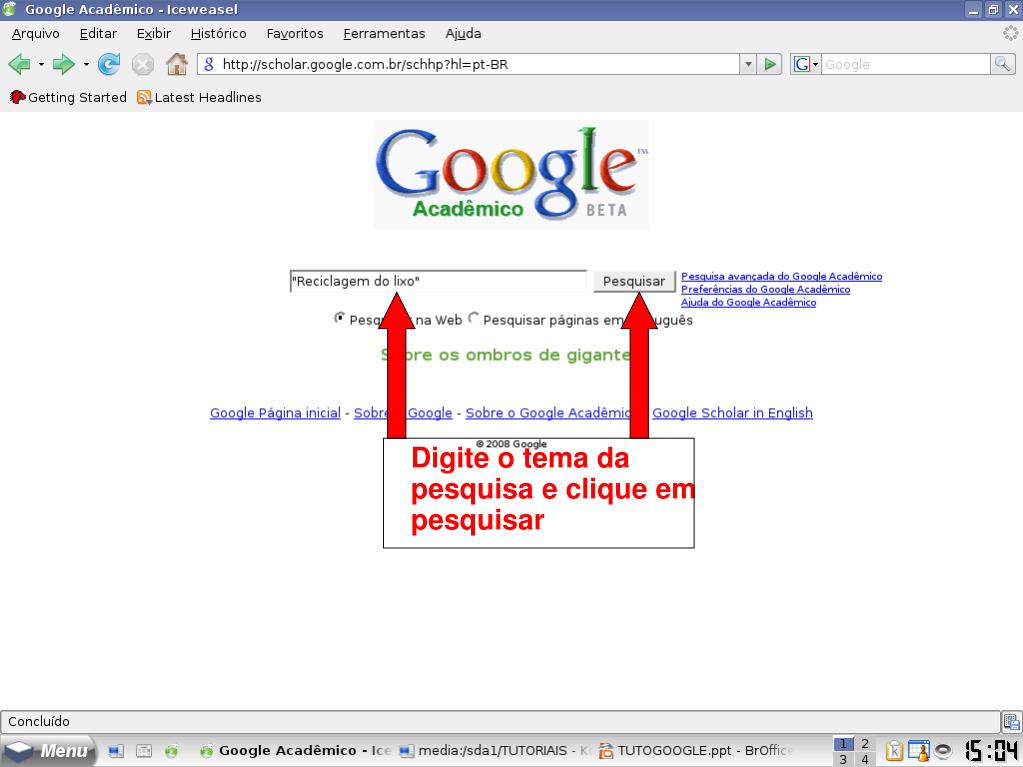Image resolution: width=1023 pixels, height=767 pixels.
Task: Open the search engine selector dropdown
Action: pos(806,65)
